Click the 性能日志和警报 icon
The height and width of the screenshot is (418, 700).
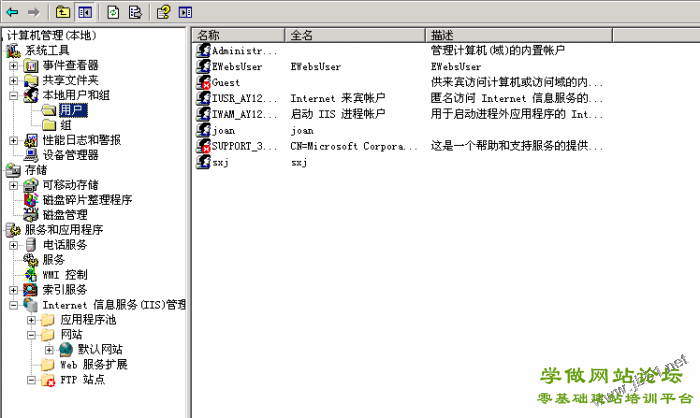[x=31, y=141]
